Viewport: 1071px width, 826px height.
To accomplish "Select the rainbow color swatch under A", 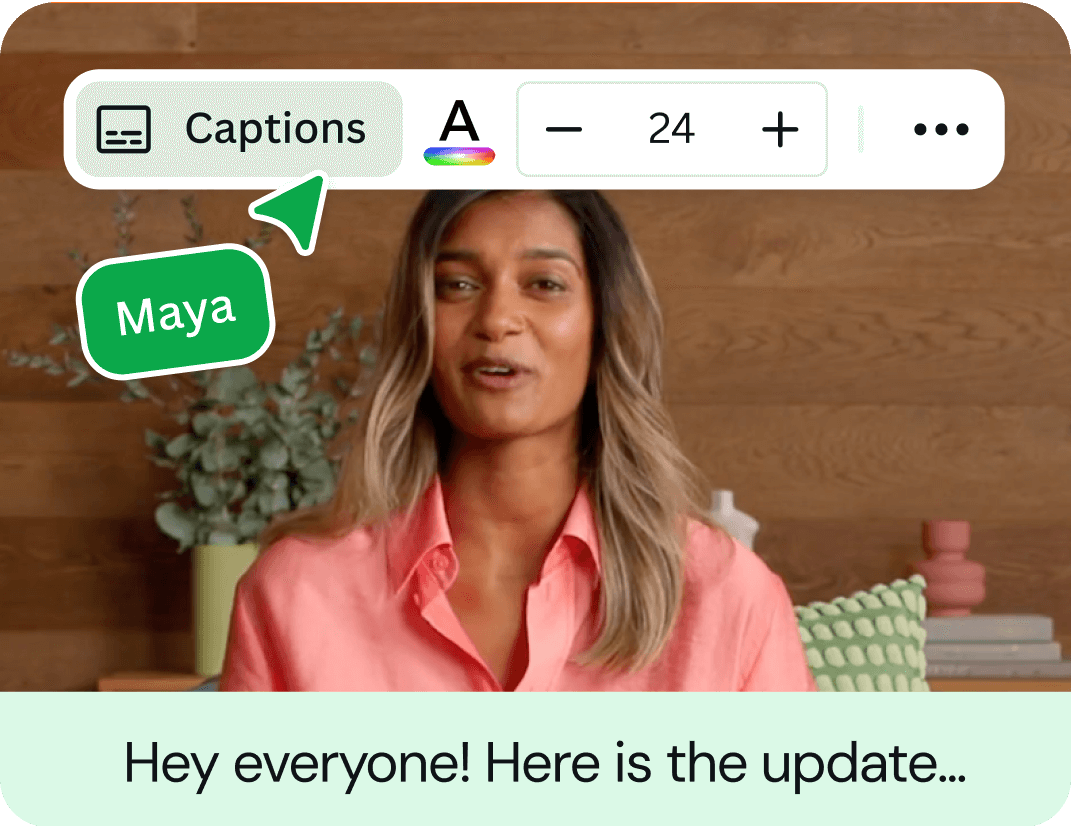I will point(459,156).
